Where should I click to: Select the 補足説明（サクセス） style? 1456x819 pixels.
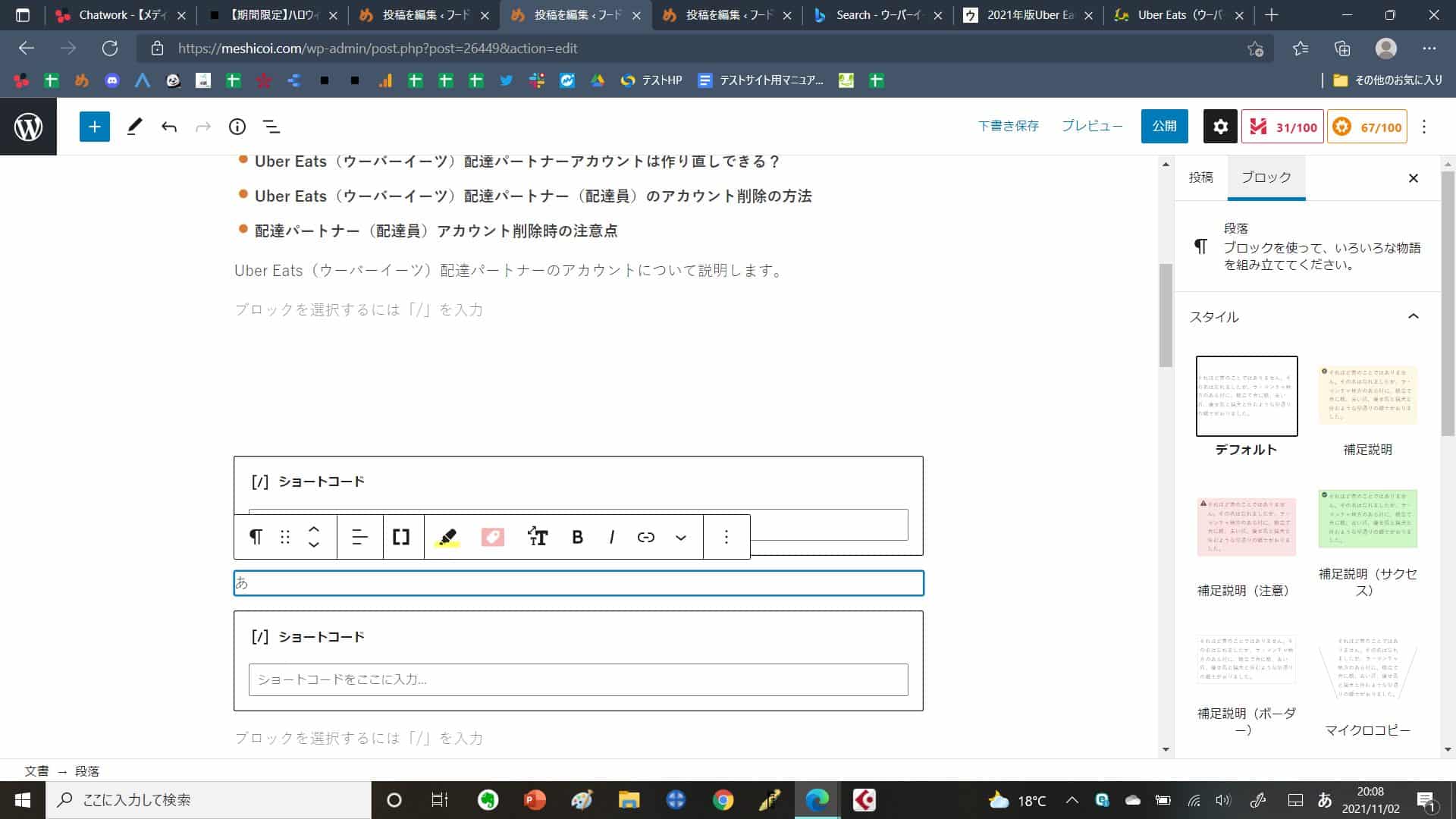1367,519
